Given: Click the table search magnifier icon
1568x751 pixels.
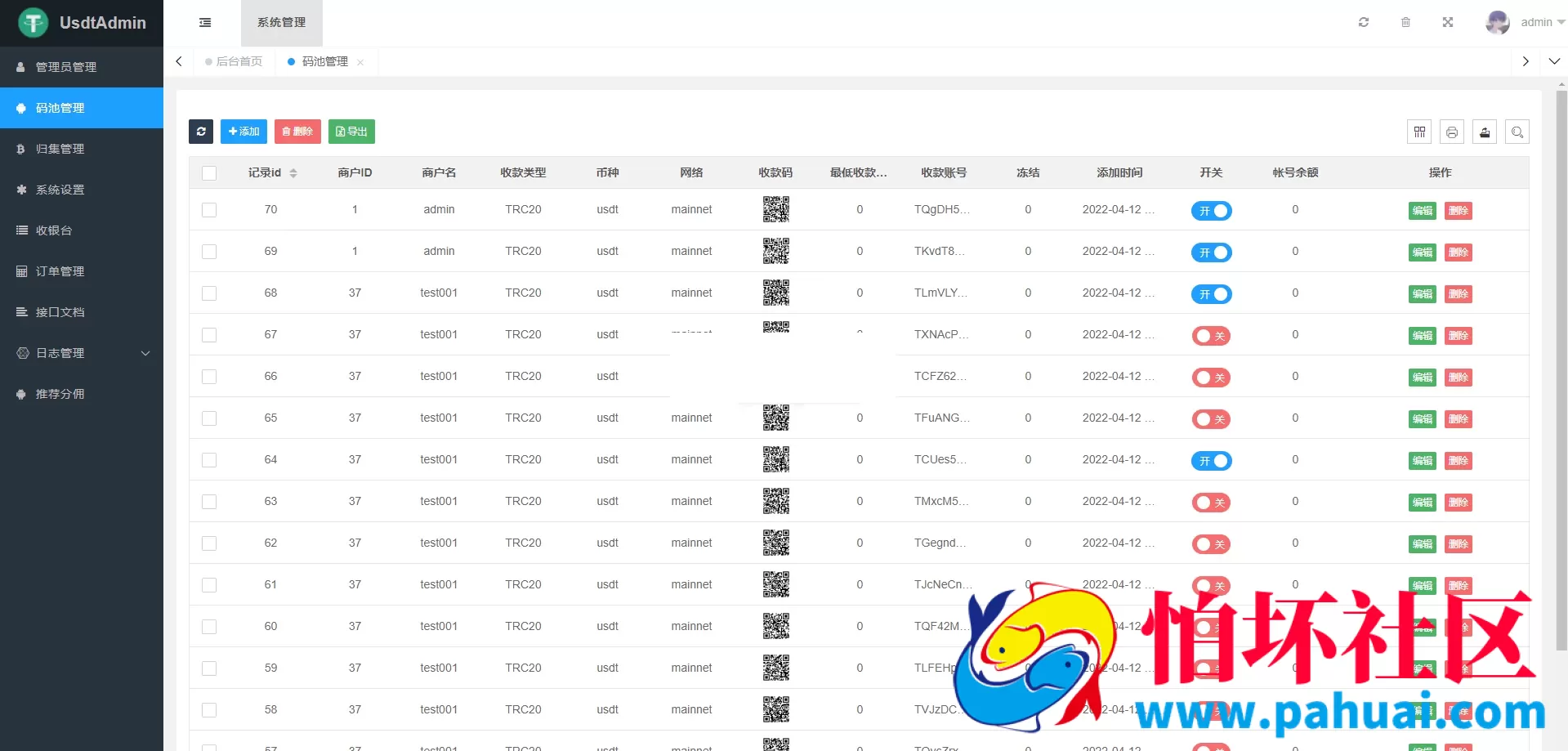Looking at the screenshot, I should click(1517, 132).
